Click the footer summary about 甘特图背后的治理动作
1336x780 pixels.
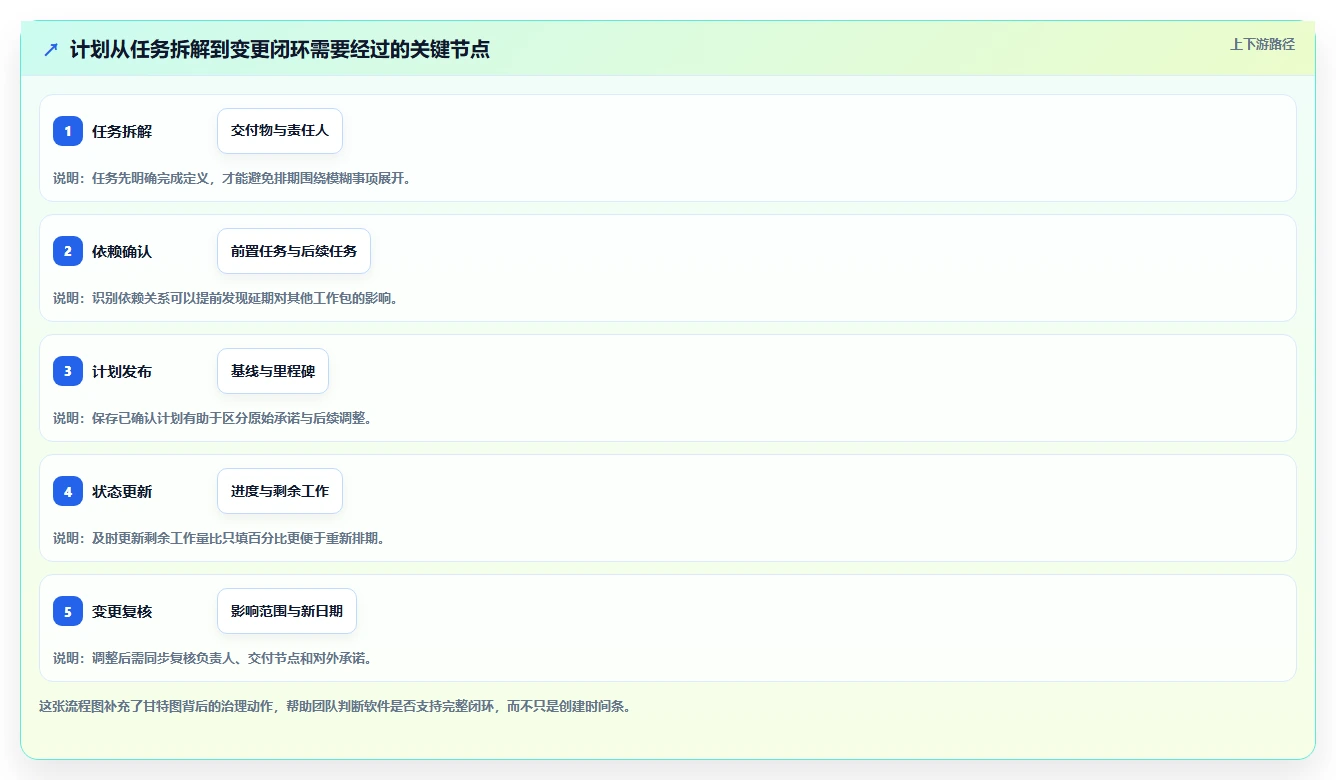point(335,706)
